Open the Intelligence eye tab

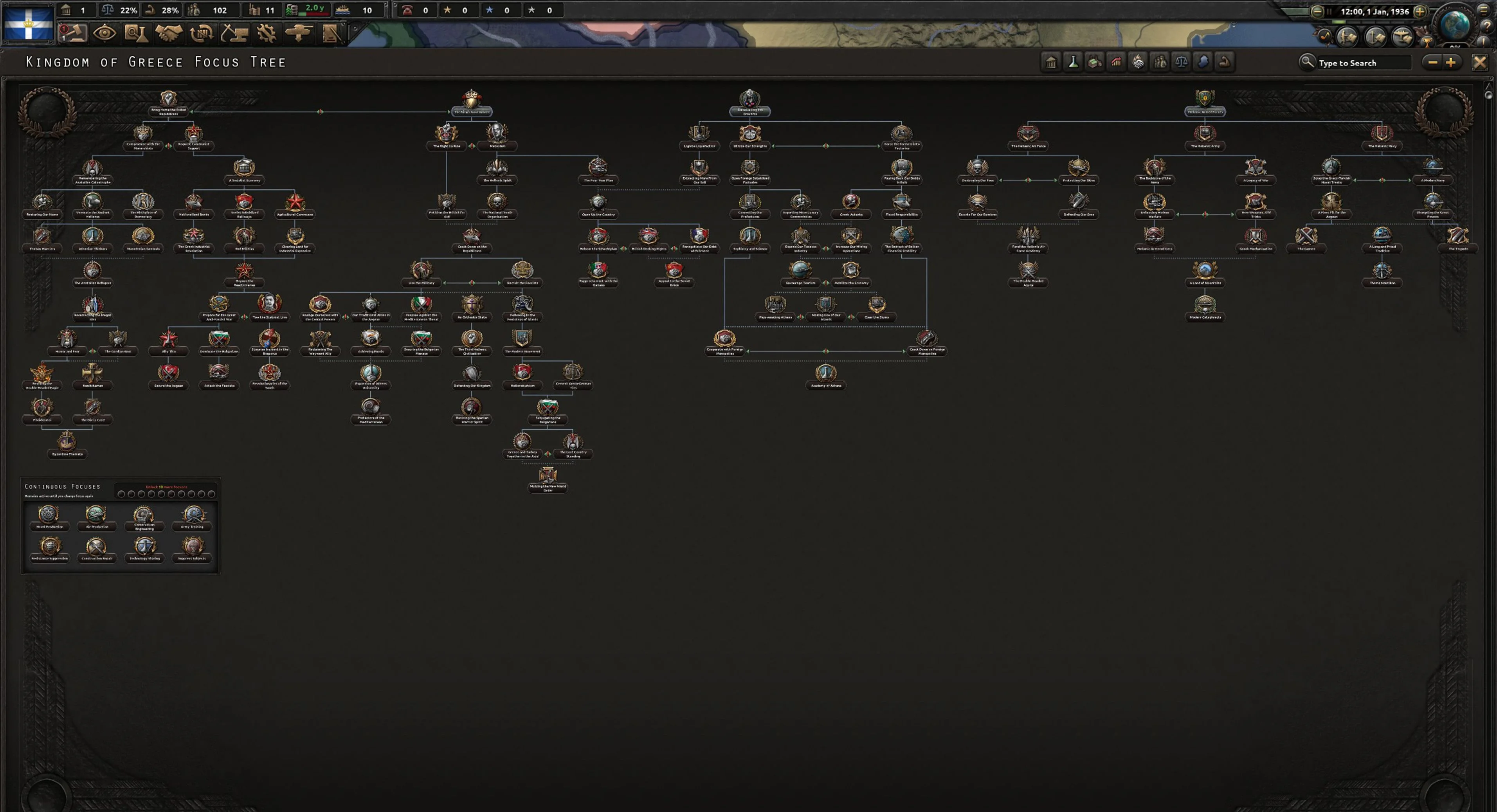104,33
